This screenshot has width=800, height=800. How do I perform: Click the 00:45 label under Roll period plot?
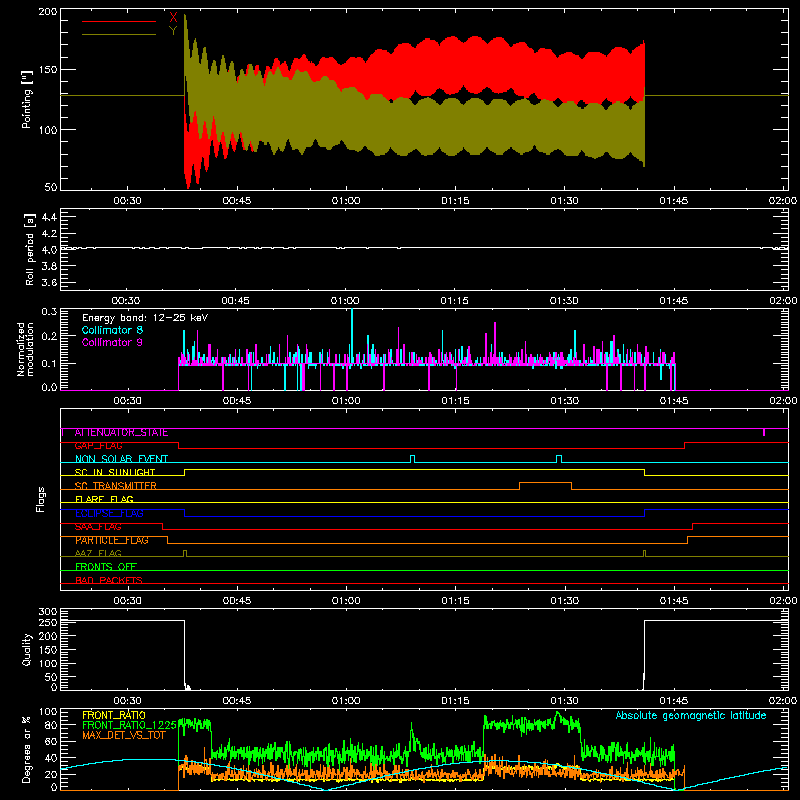[236, 301]
